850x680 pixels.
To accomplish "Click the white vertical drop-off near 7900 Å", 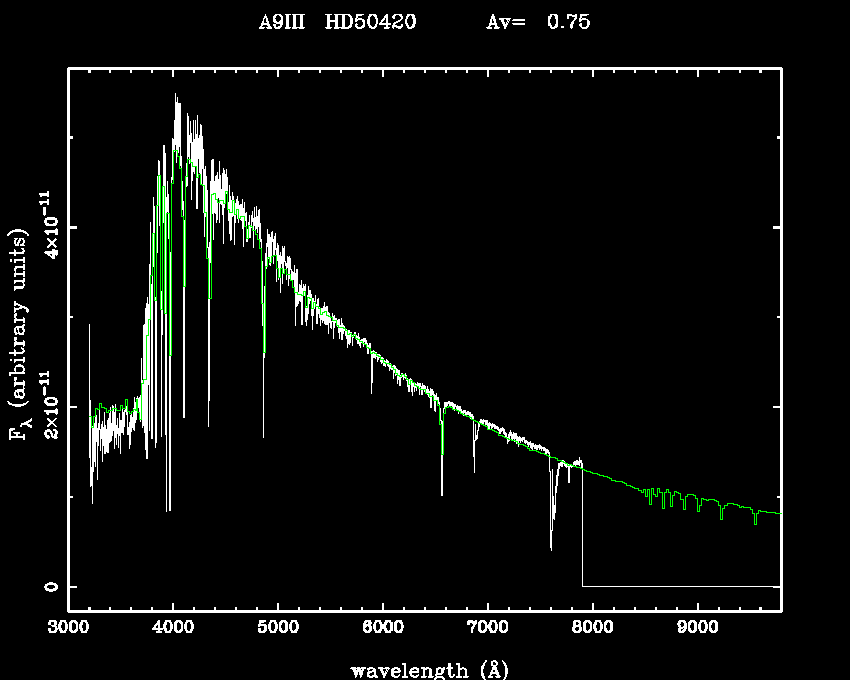I will pyautogui.click(x=583, y=530).
